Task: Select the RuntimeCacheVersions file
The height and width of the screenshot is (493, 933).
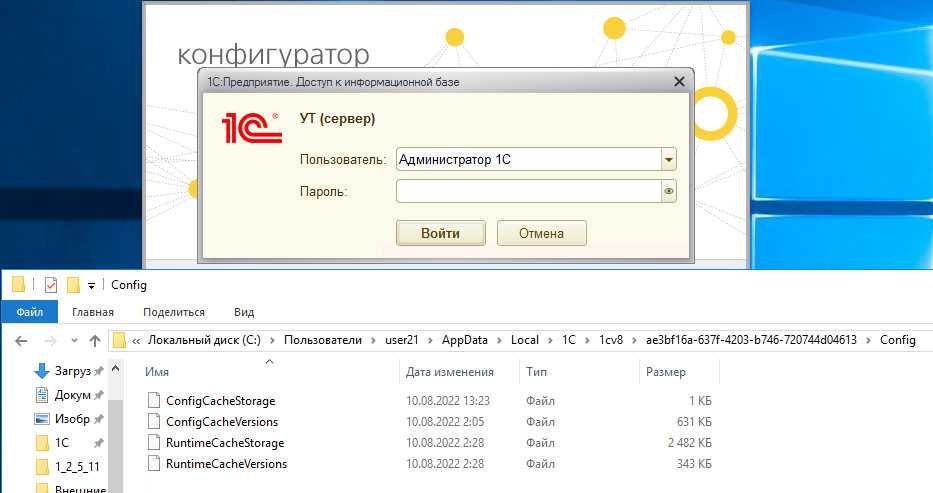Action: click(226, 464)
